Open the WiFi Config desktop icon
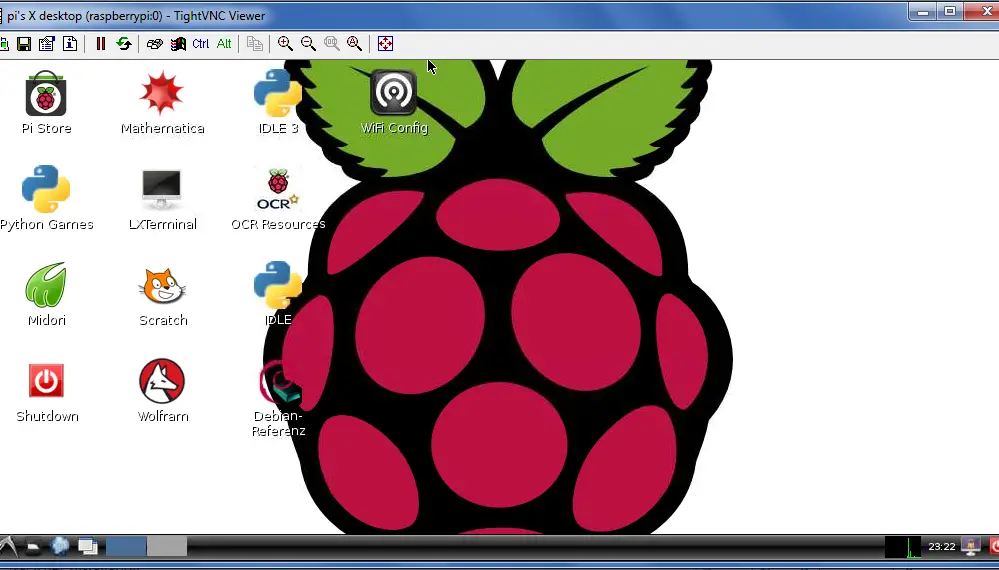The width and height of the screenshot is (999, 570). coord(394,94)
